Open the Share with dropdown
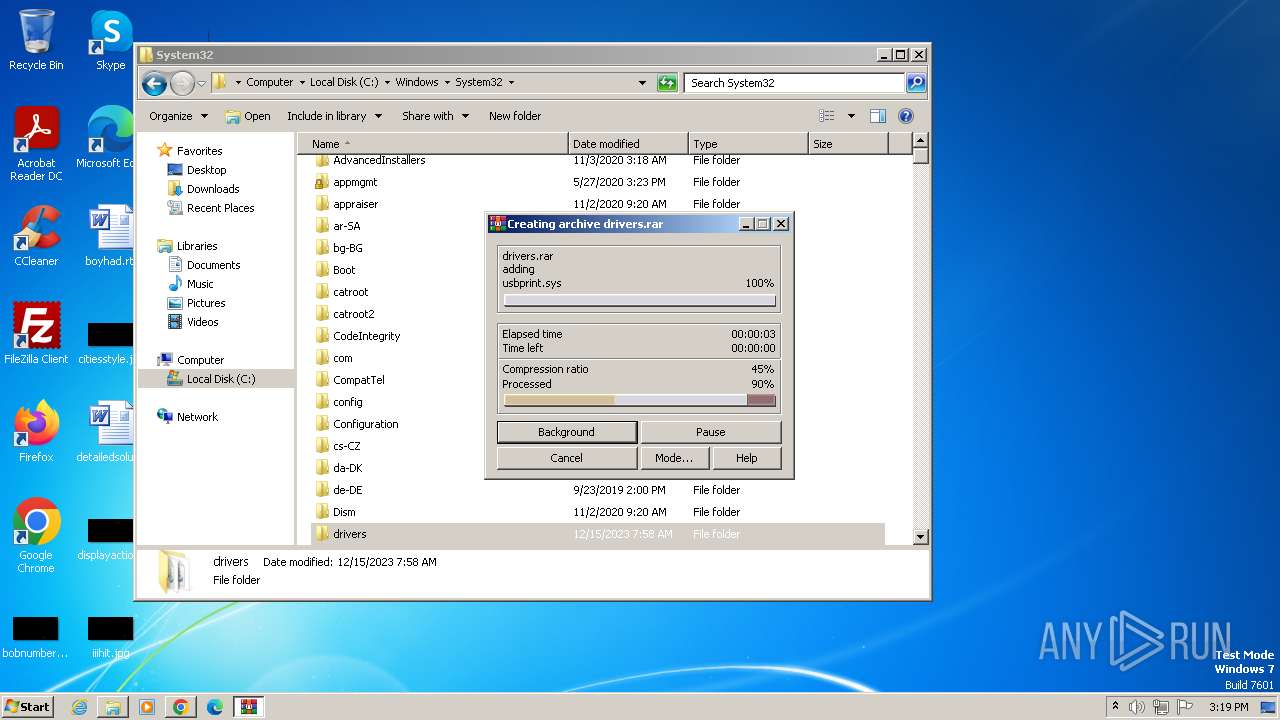The height and width of the screenshot is (720, 1280). coord(435,116)
